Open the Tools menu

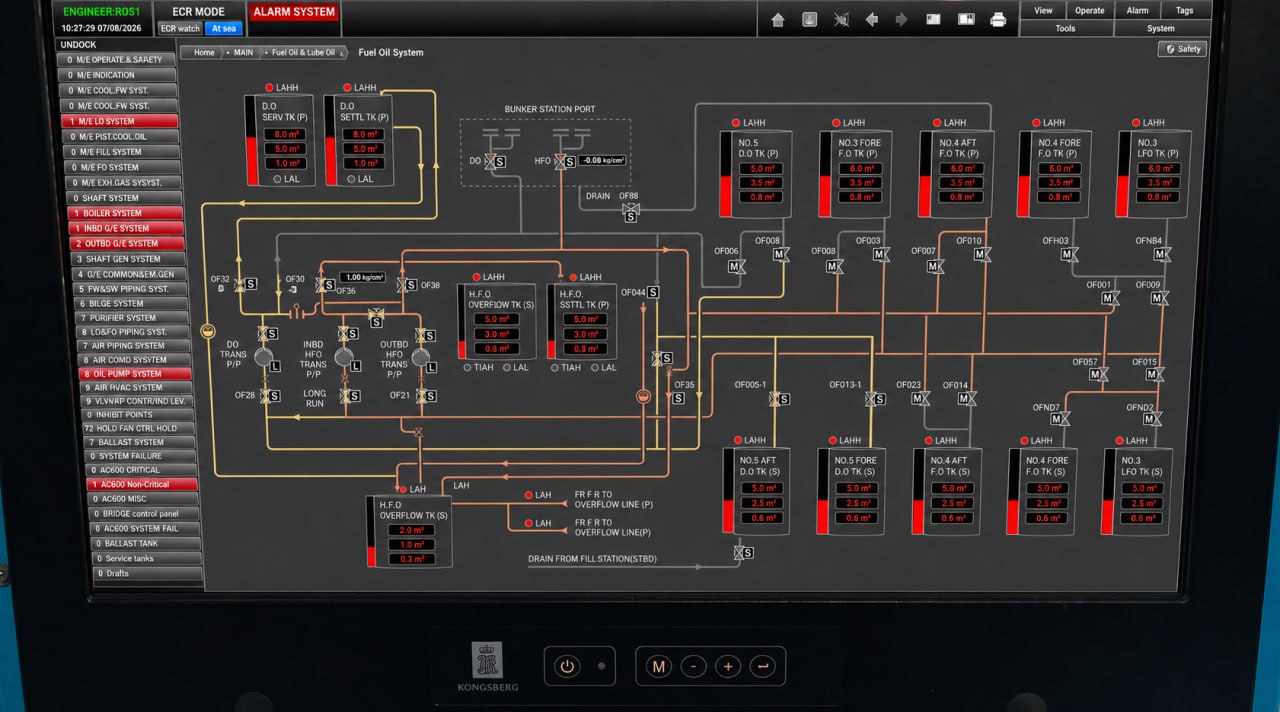pos(1065,28)
